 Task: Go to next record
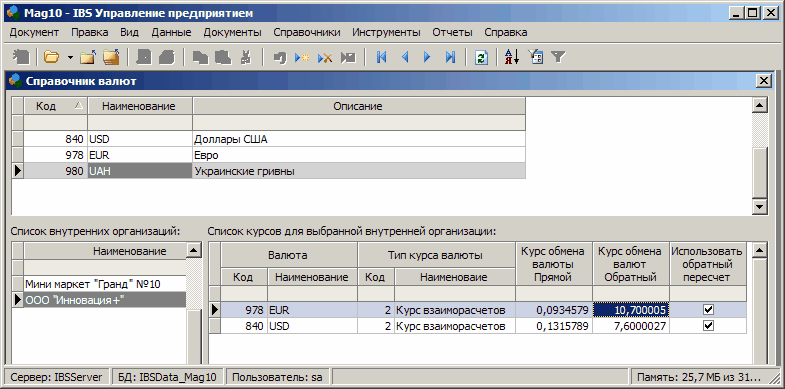point(427,58)
